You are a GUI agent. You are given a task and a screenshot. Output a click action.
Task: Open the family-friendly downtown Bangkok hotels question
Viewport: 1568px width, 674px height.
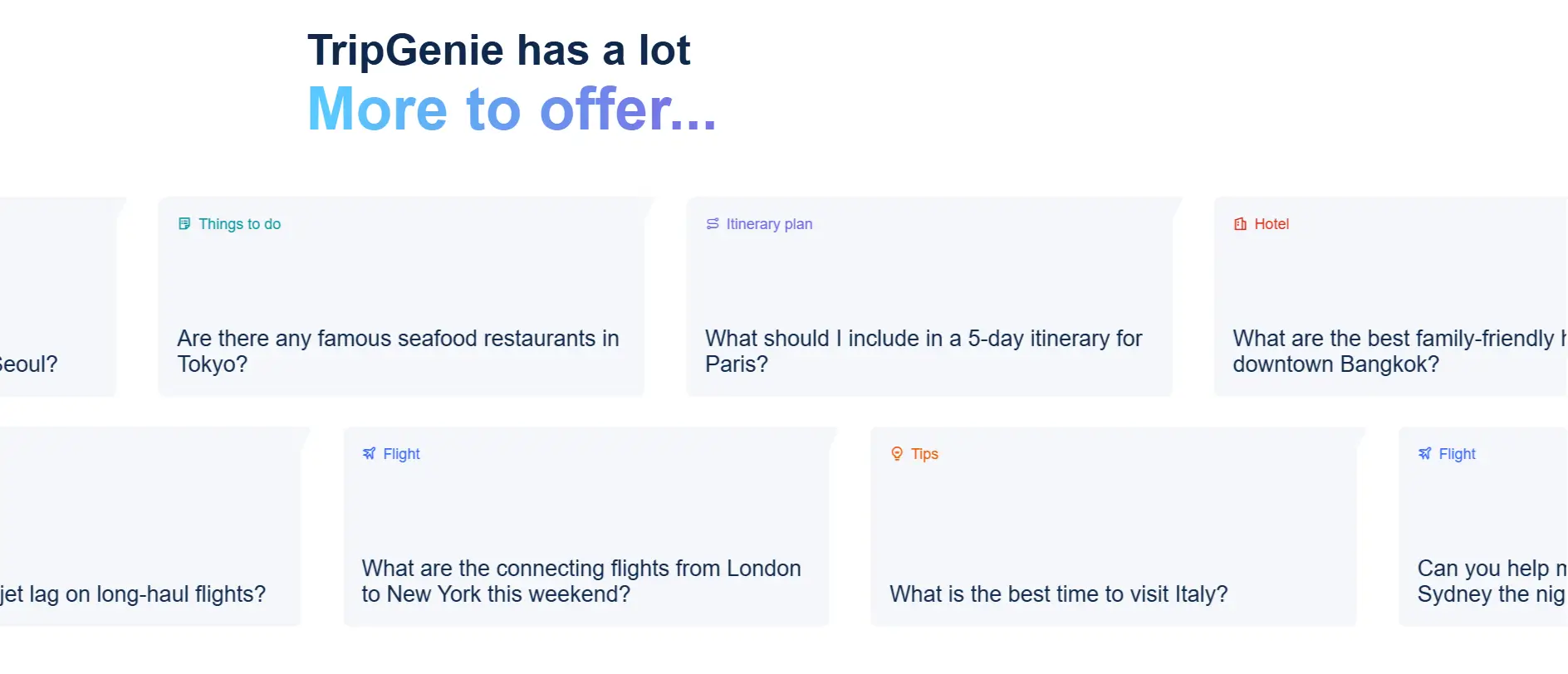(1395, 351)
